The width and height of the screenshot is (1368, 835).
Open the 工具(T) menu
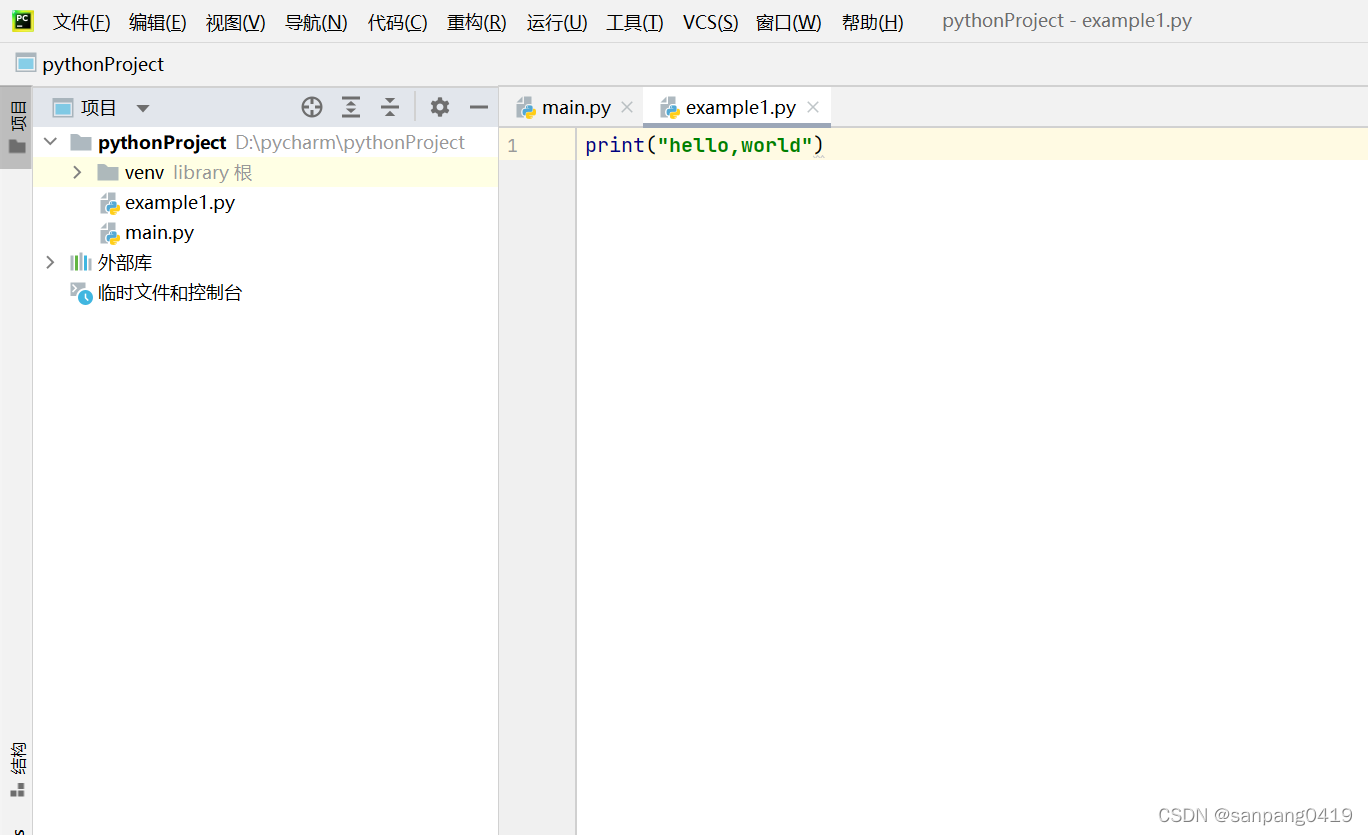tap(634, 22)
